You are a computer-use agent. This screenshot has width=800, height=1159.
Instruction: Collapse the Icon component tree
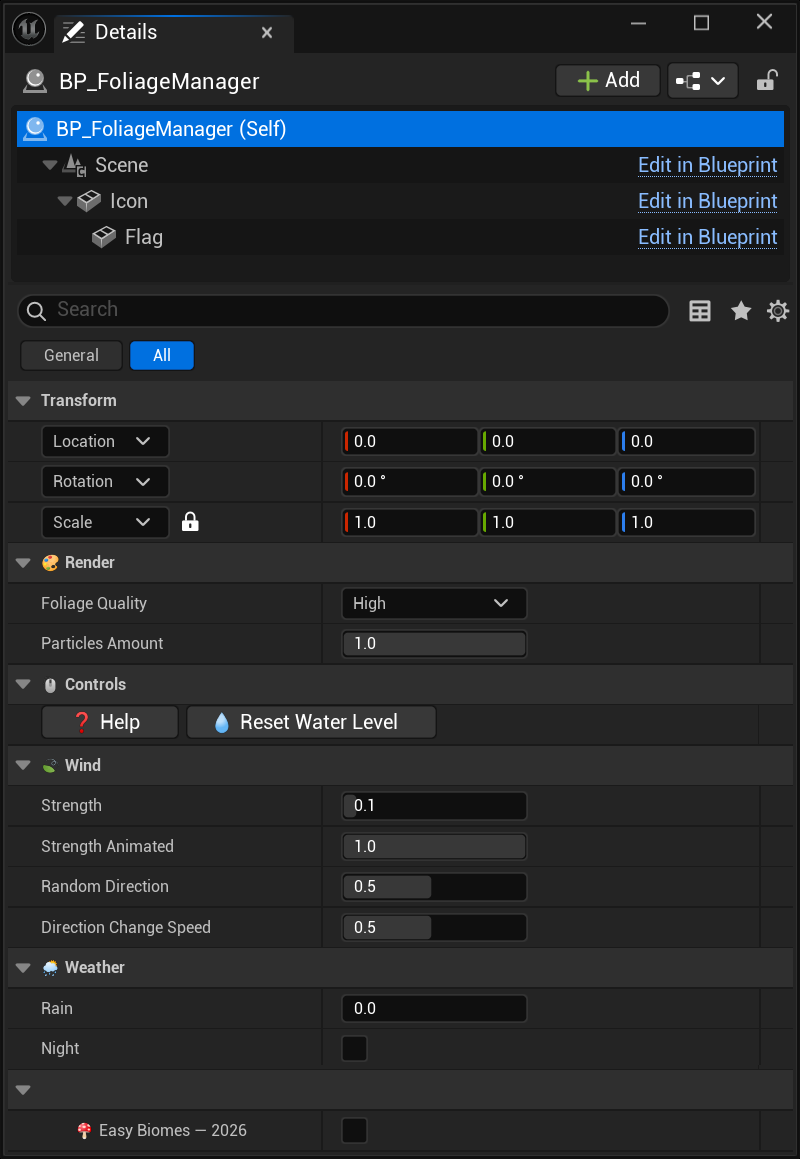tap(65, 201)
